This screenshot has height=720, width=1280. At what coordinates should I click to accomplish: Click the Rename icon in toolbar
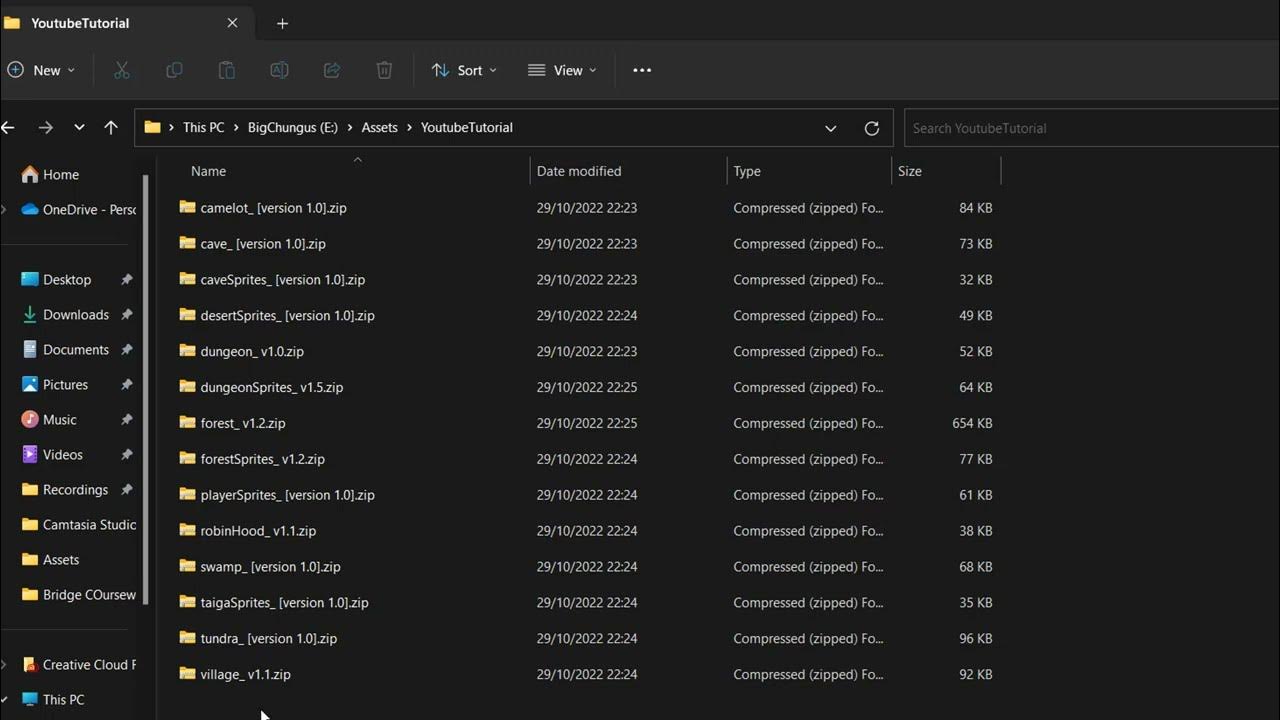click(279, 70)
